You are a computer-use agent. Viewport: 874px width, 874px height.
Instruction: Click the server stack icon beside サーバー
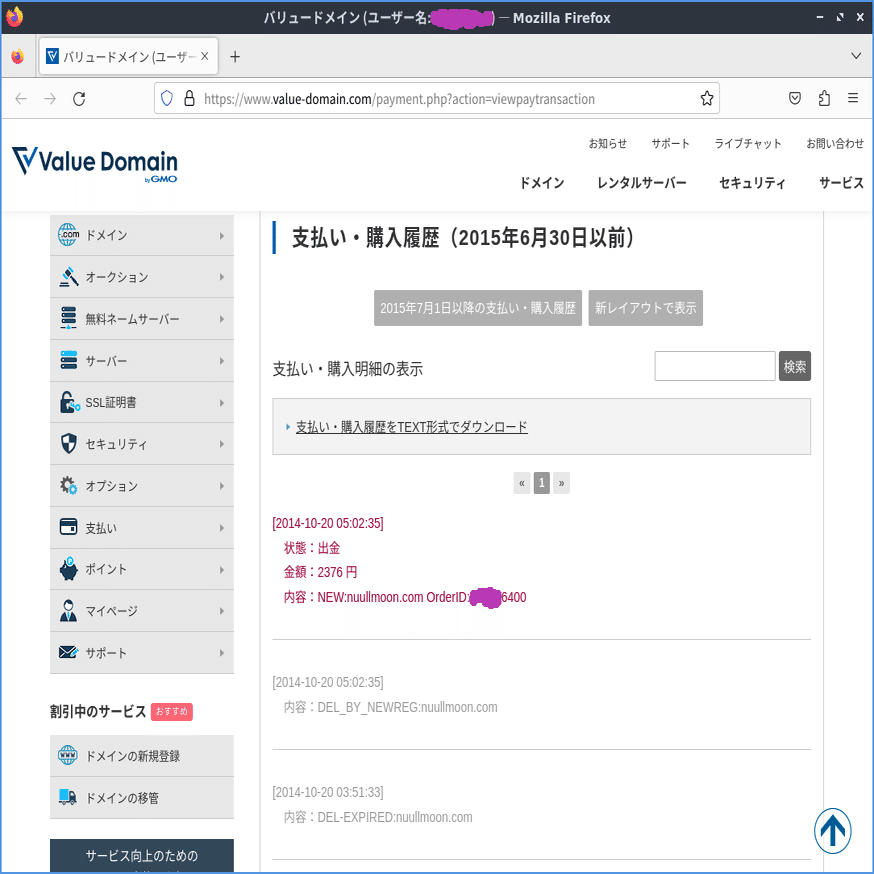coord(68,360)
